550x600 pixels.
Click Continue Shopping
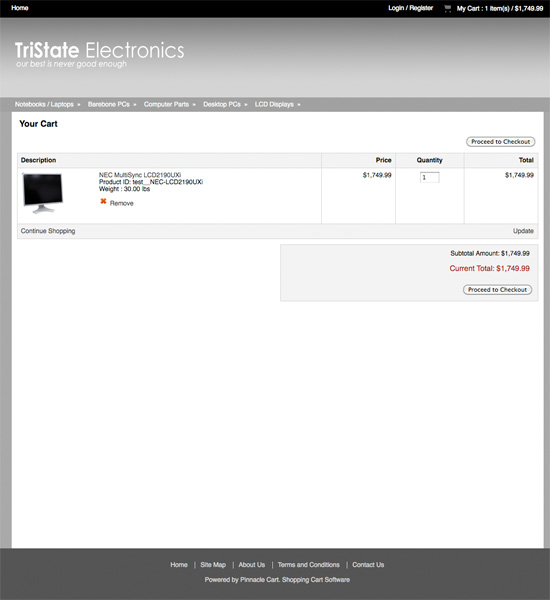(48, 231)
